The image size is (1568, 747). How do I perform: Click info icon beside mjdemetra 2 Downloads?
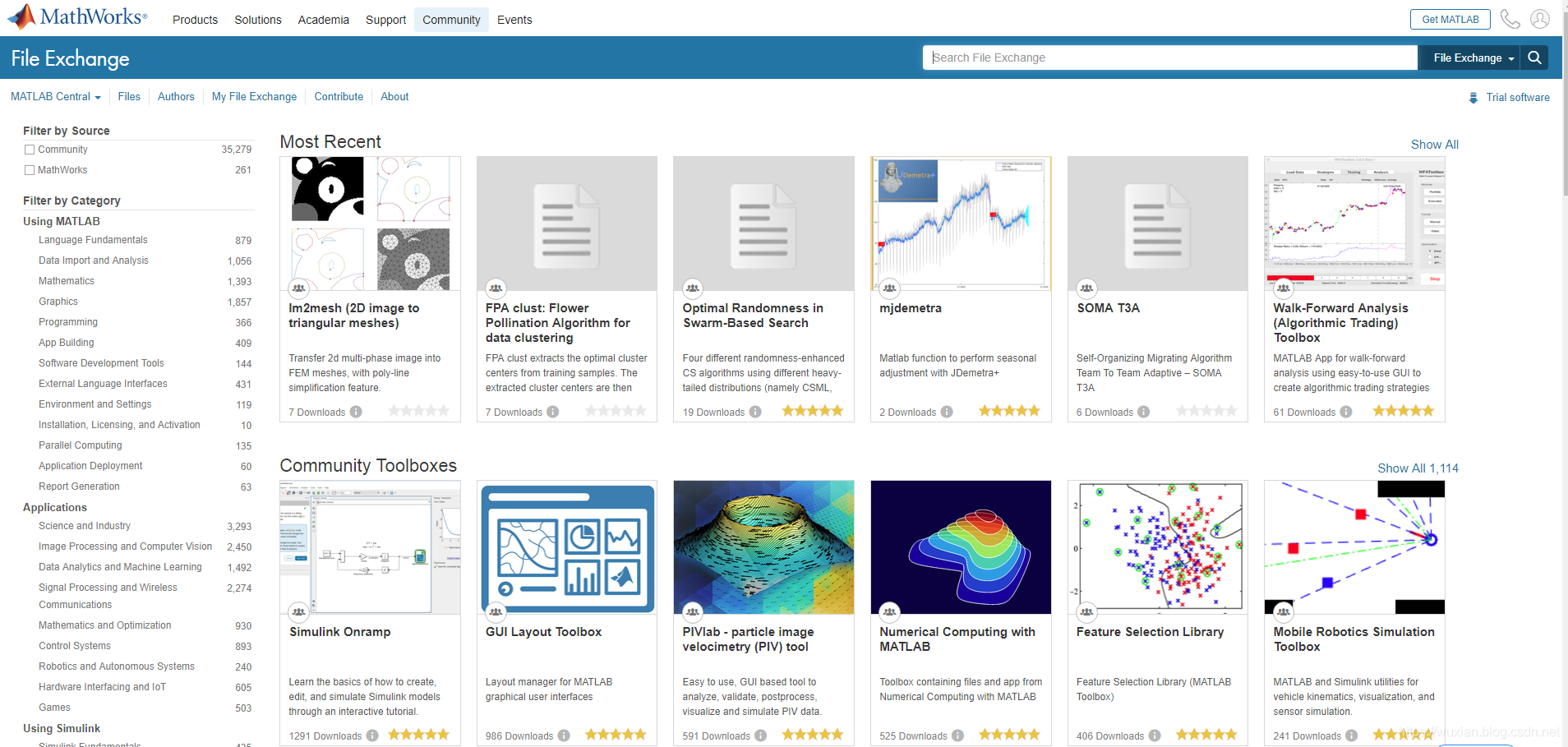tap(947, 412)
